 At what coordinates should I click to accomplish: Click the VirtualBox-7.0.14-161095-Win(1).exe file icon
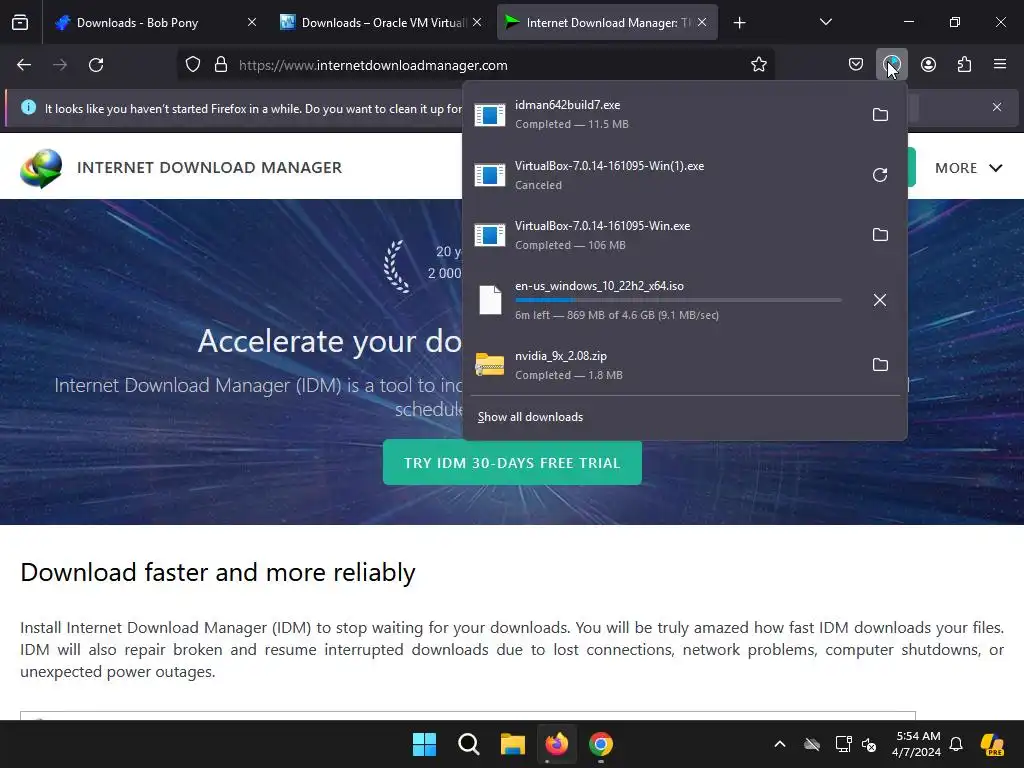(490, 175)
